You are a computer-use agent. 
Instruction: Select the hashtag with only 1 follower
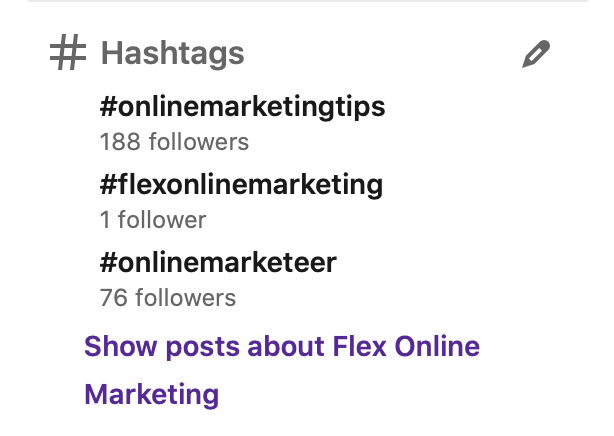click(241, 185)
